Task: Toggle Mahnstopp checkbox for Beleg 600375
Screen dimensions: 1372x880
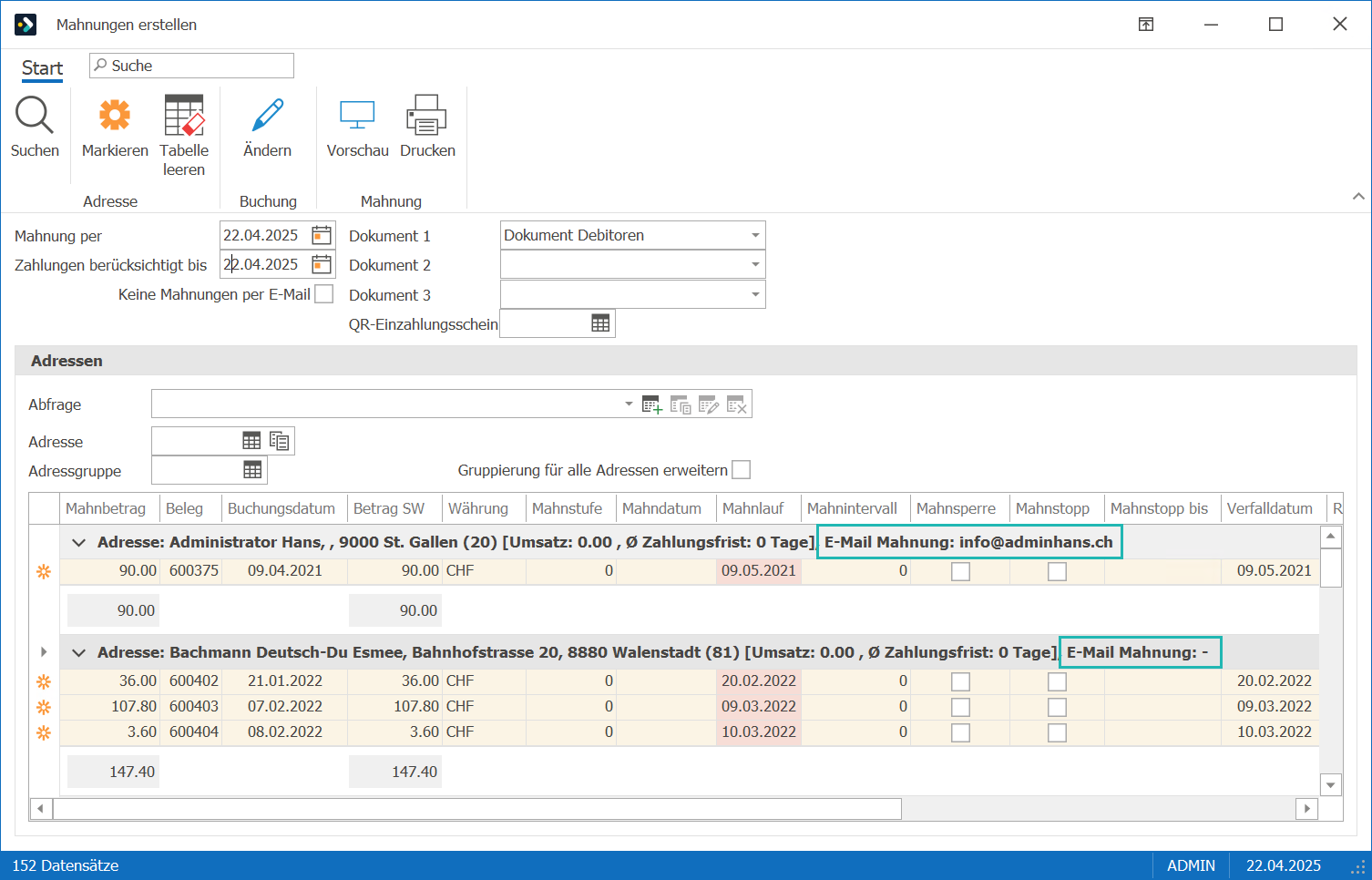Action: (x=1057, y=571)
